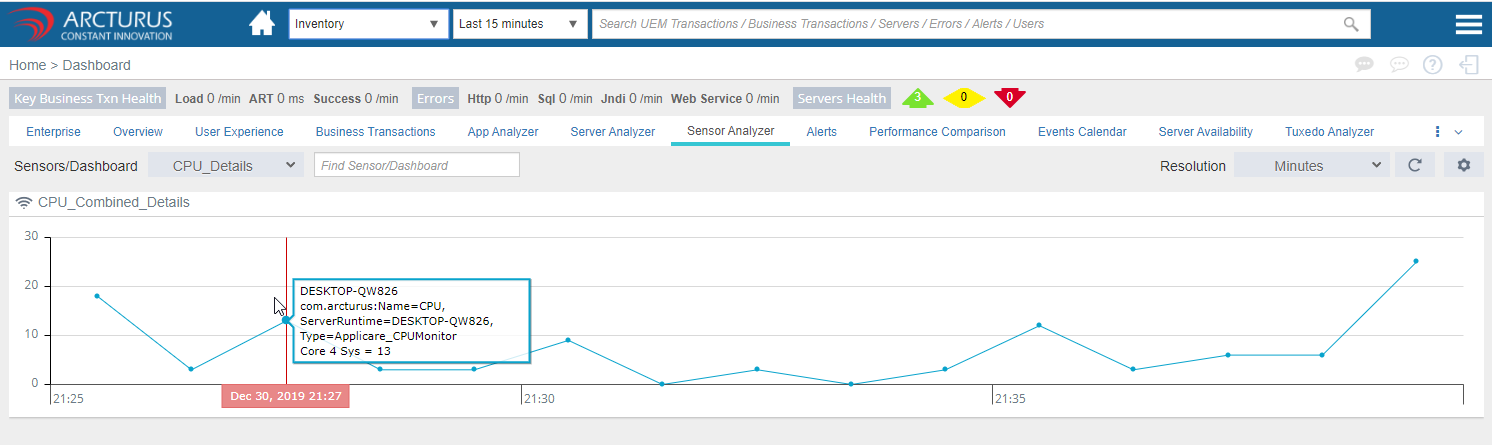Image resolution: width=1492 pixels, height=445 pixels.
Task: Click the Home breadcrumb link
Action: (27, 65)
